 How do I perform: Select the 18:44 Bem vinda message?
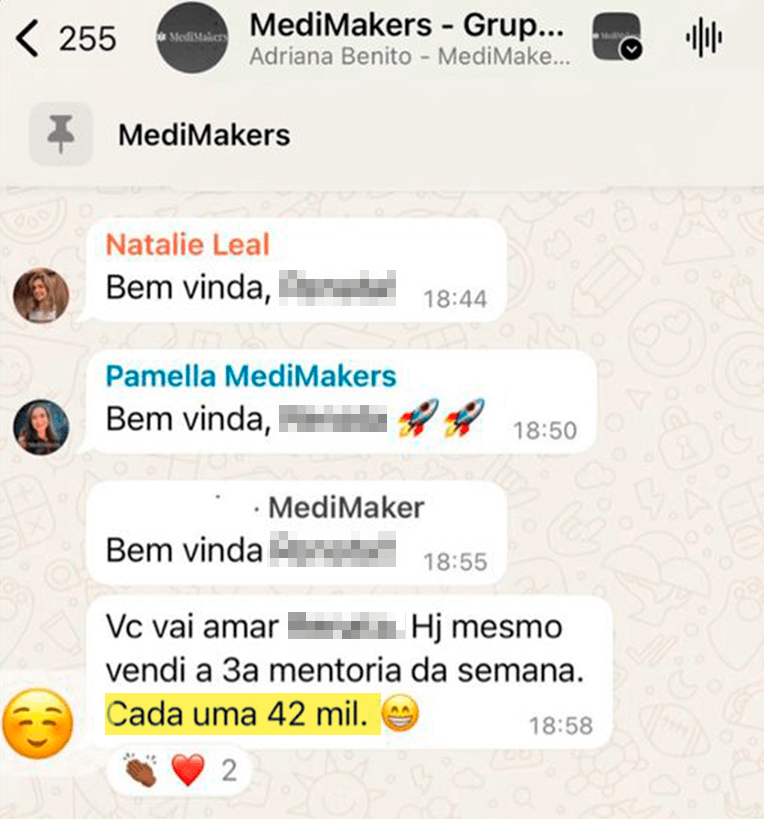point(297,271)
